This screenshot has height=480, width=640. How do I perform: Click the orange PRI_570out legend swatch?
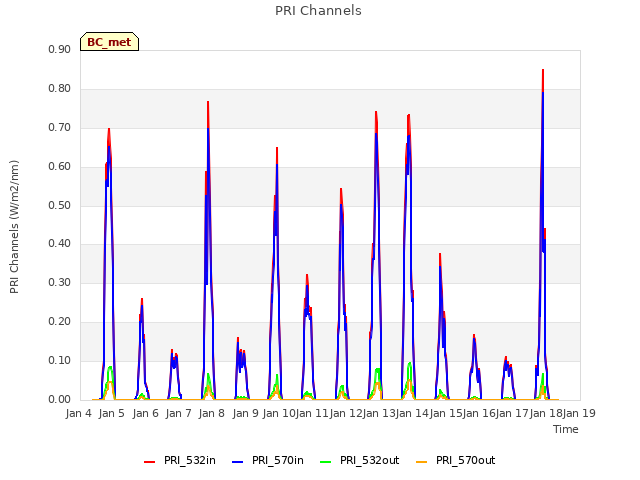[x=421, y=462]
